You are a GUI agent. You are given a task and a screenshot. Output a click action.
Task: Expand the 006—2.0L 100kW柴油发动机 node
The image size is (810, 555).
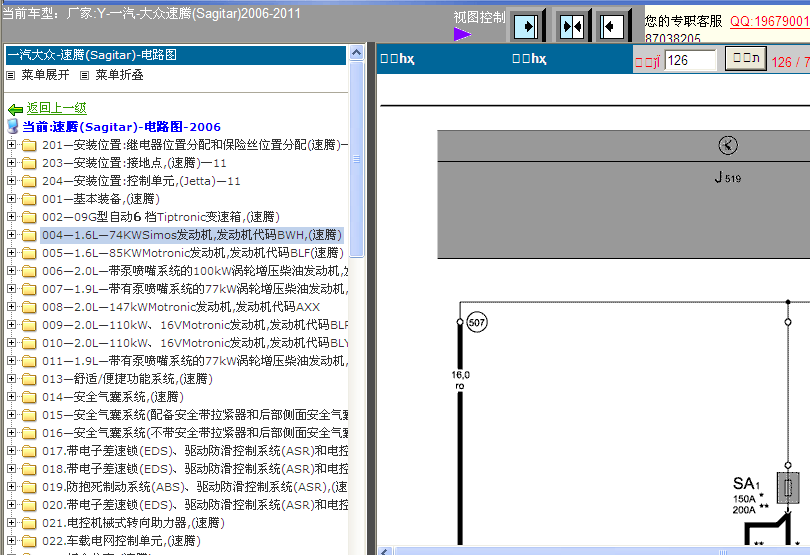tap(11, 271)
